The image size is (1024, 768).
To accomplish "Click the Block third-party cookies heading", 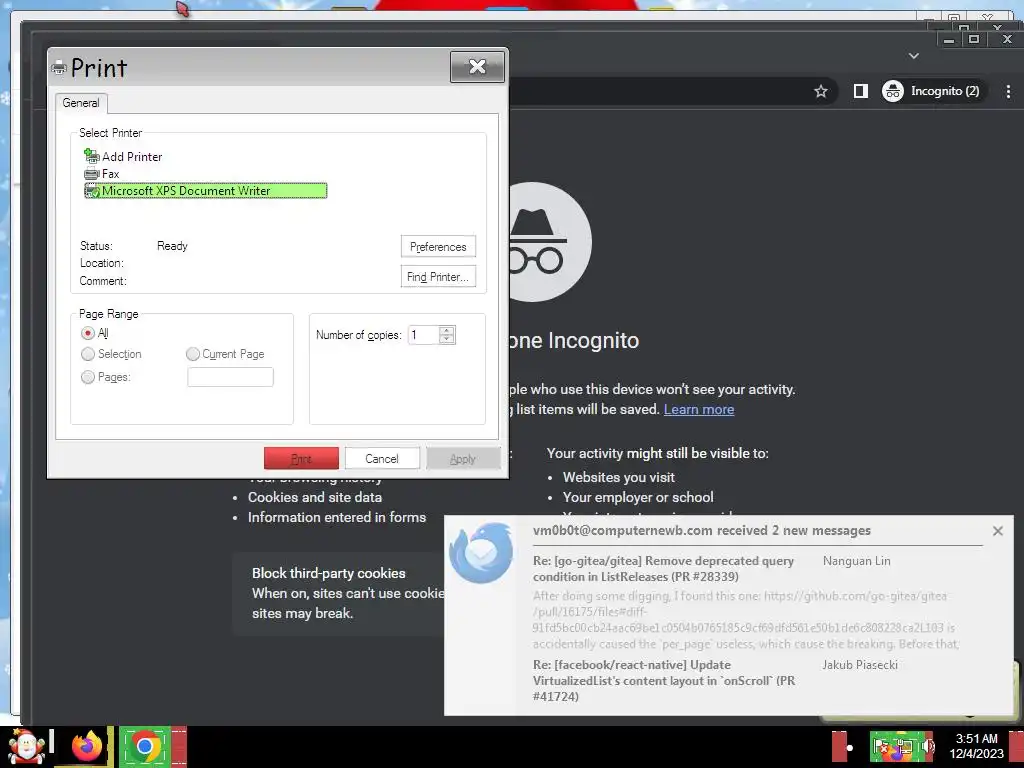I will point(328,573).
